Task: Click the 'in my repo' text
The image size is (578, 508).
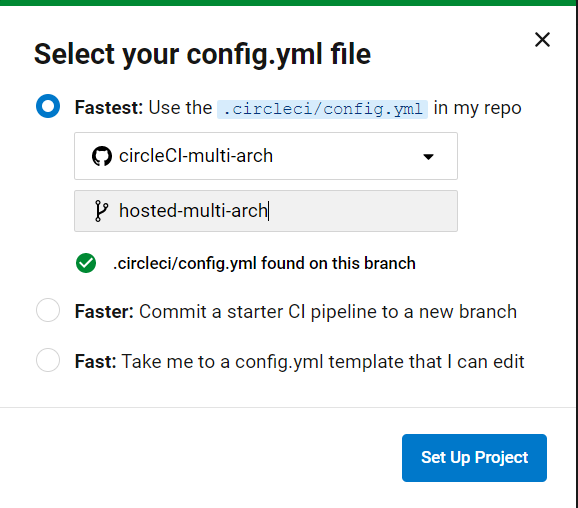Action: 477,108
